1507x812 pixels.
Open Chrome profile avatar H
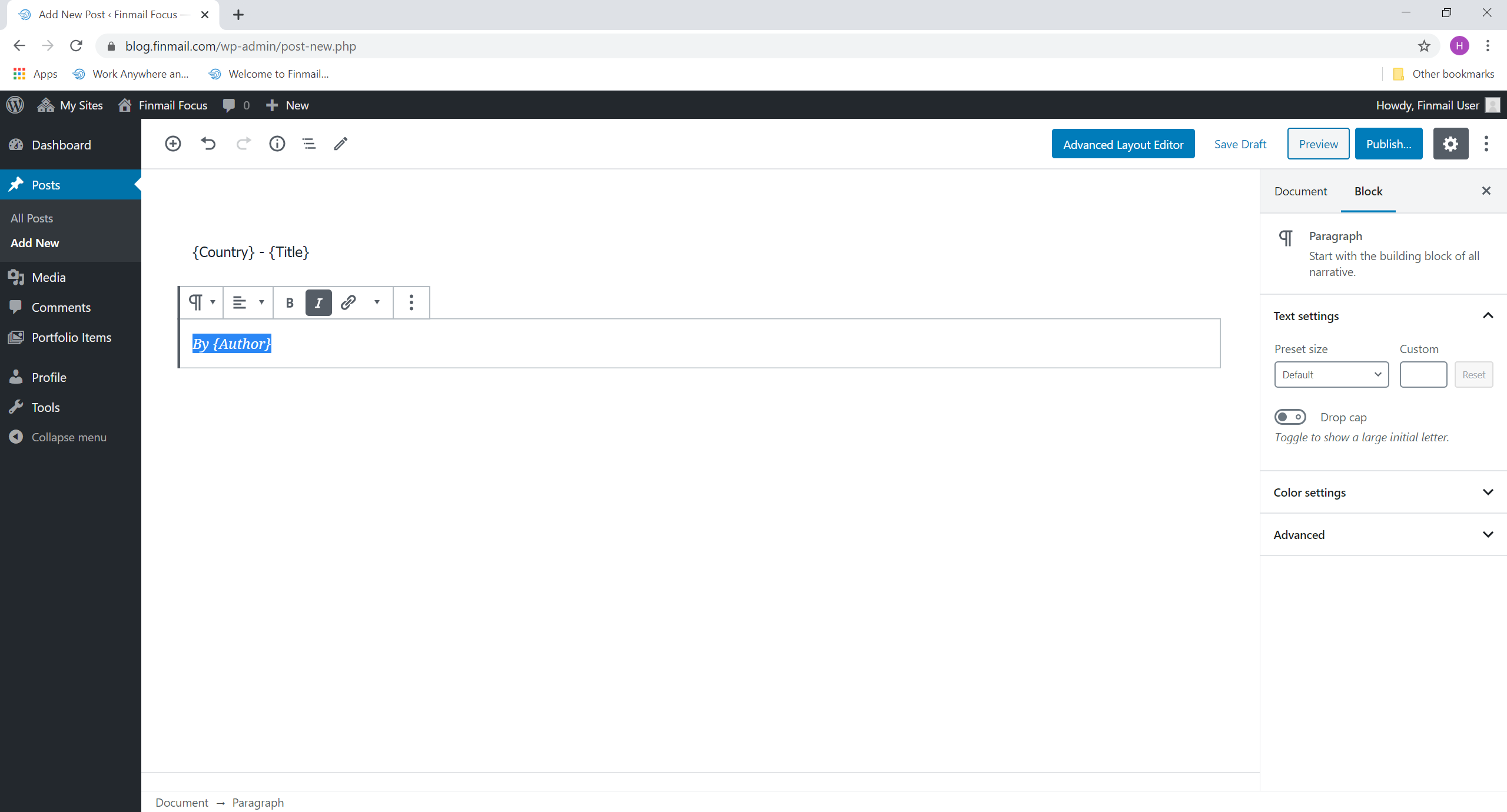point(1459,46)
